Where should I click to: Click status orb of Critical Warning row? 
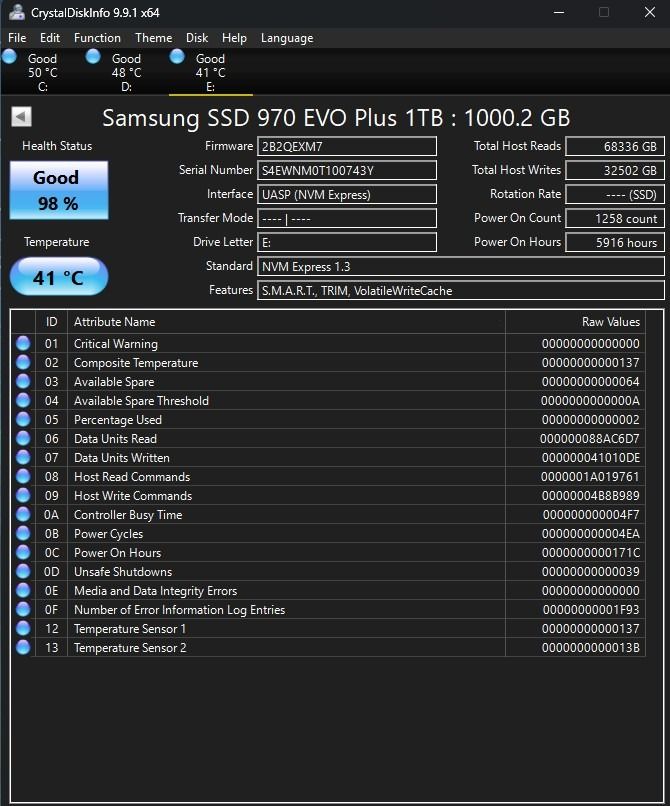pyautogui.click(x=23, y=343)
